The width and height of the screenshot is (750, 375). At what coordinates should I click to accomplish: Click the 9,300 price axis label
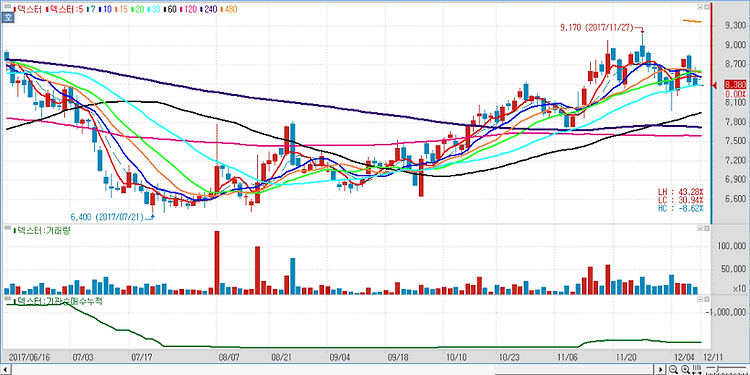tap(735, 26)
